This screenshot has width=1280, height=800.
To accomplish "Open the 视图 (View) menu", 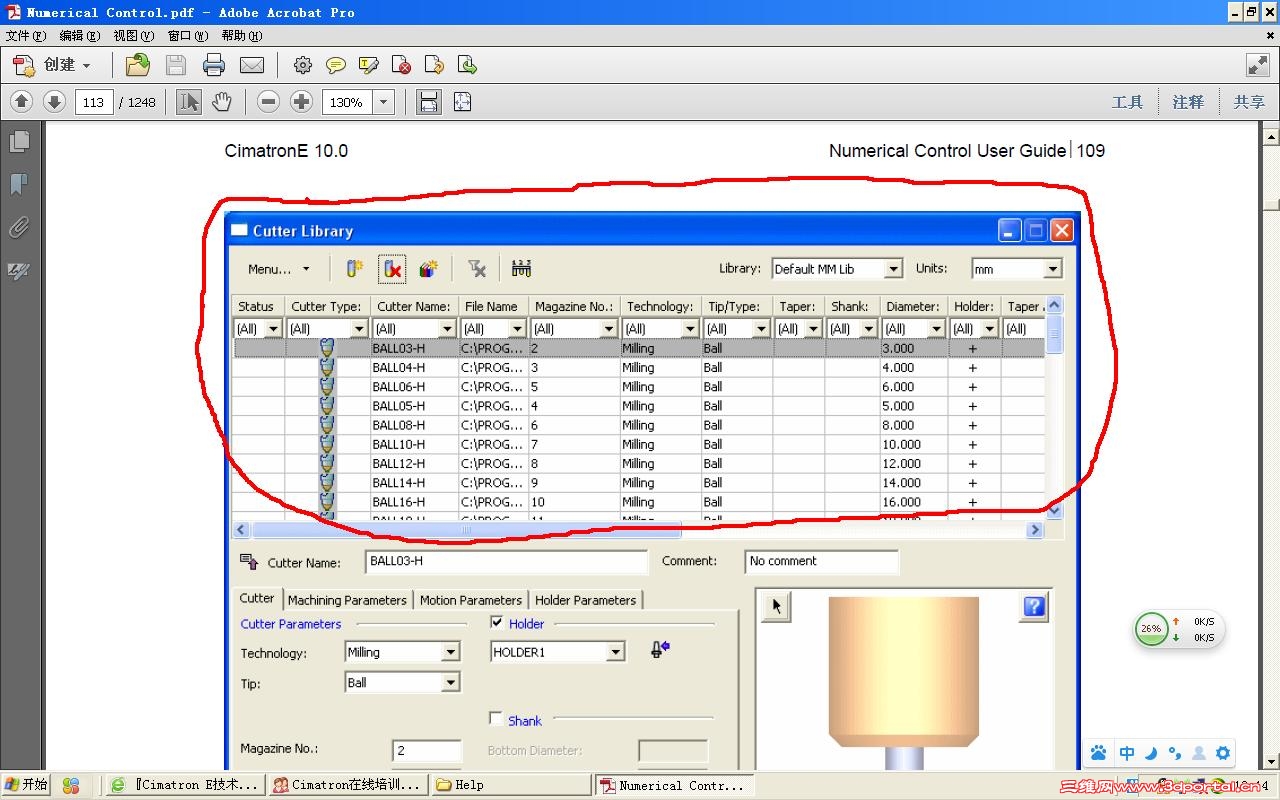I will point(132,35).
